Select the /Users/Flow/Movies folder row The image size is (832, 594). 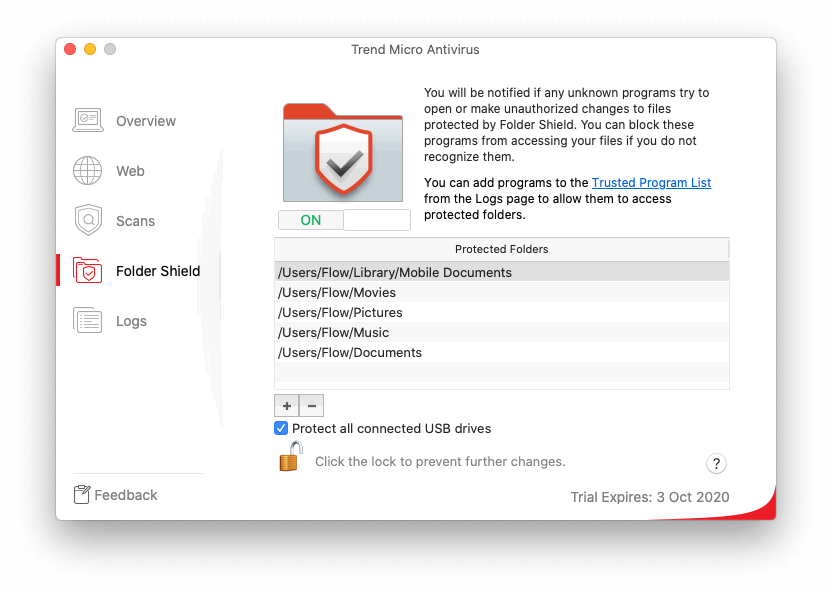[337, 292]
